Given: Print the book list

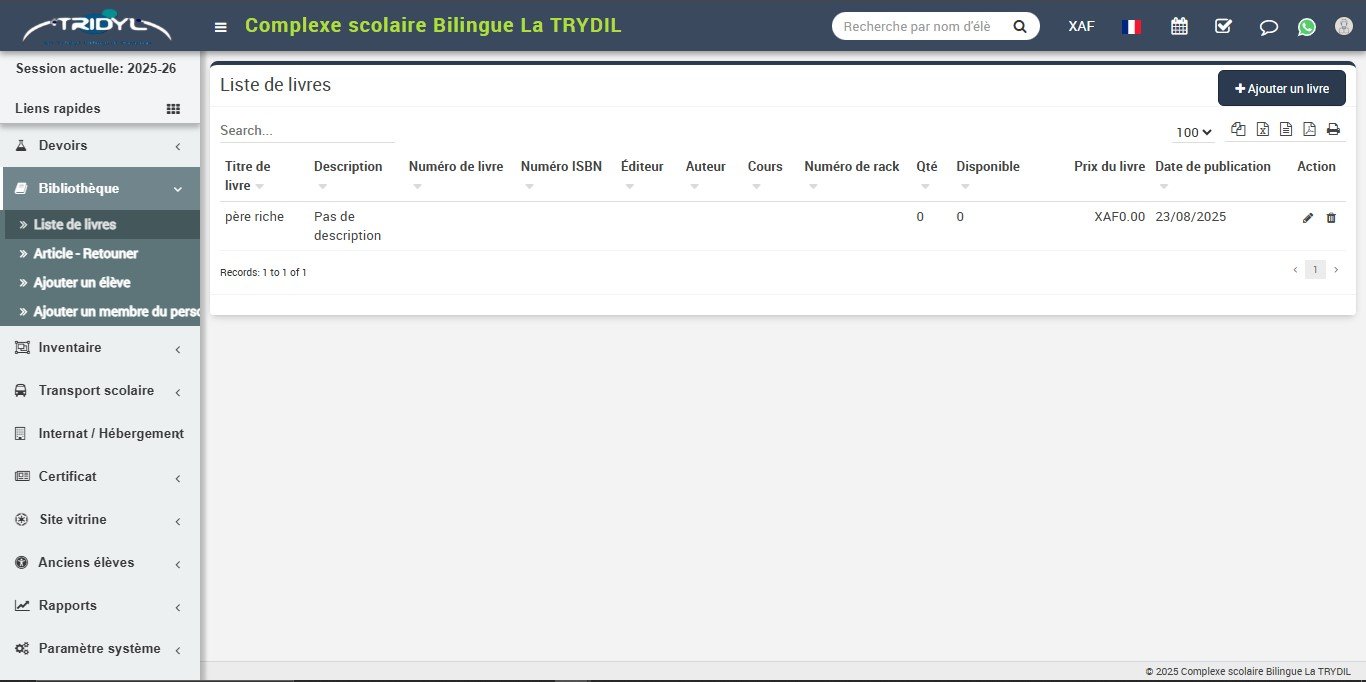Looking at the screenshot, I should pos(1333,129).
